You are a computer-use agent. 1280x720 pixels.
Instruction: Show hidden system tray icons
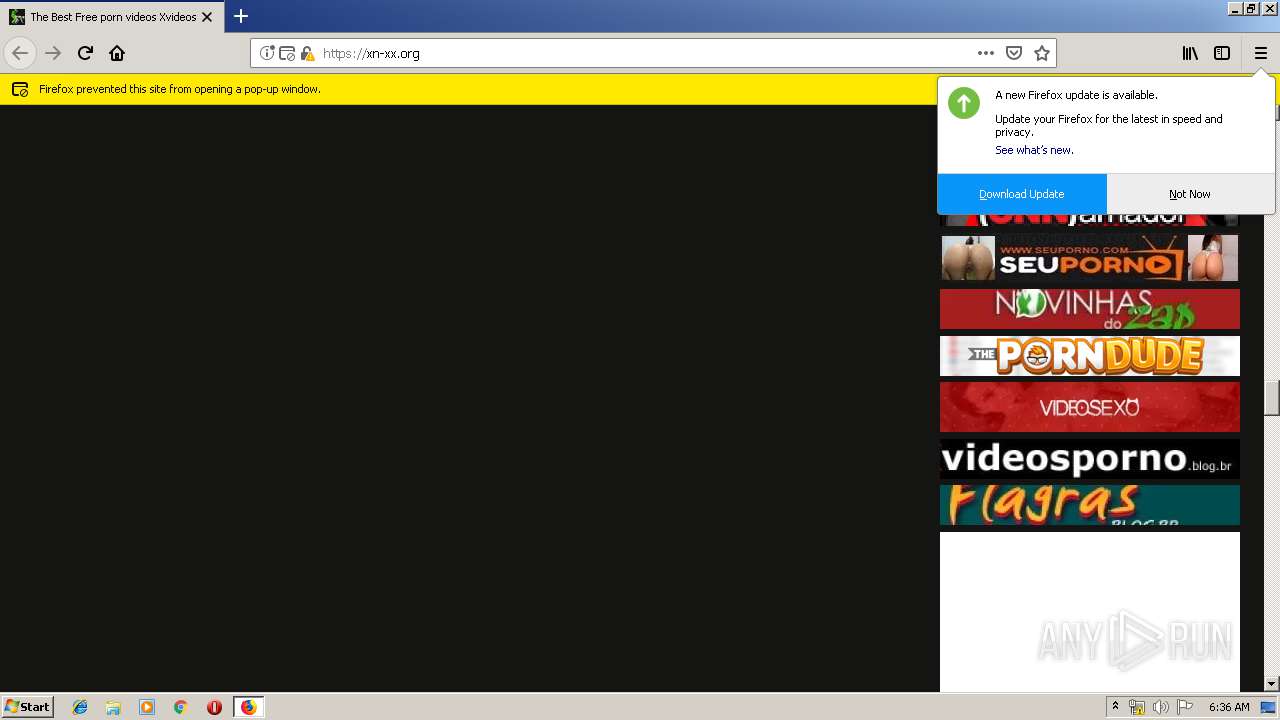[1115, 707]
